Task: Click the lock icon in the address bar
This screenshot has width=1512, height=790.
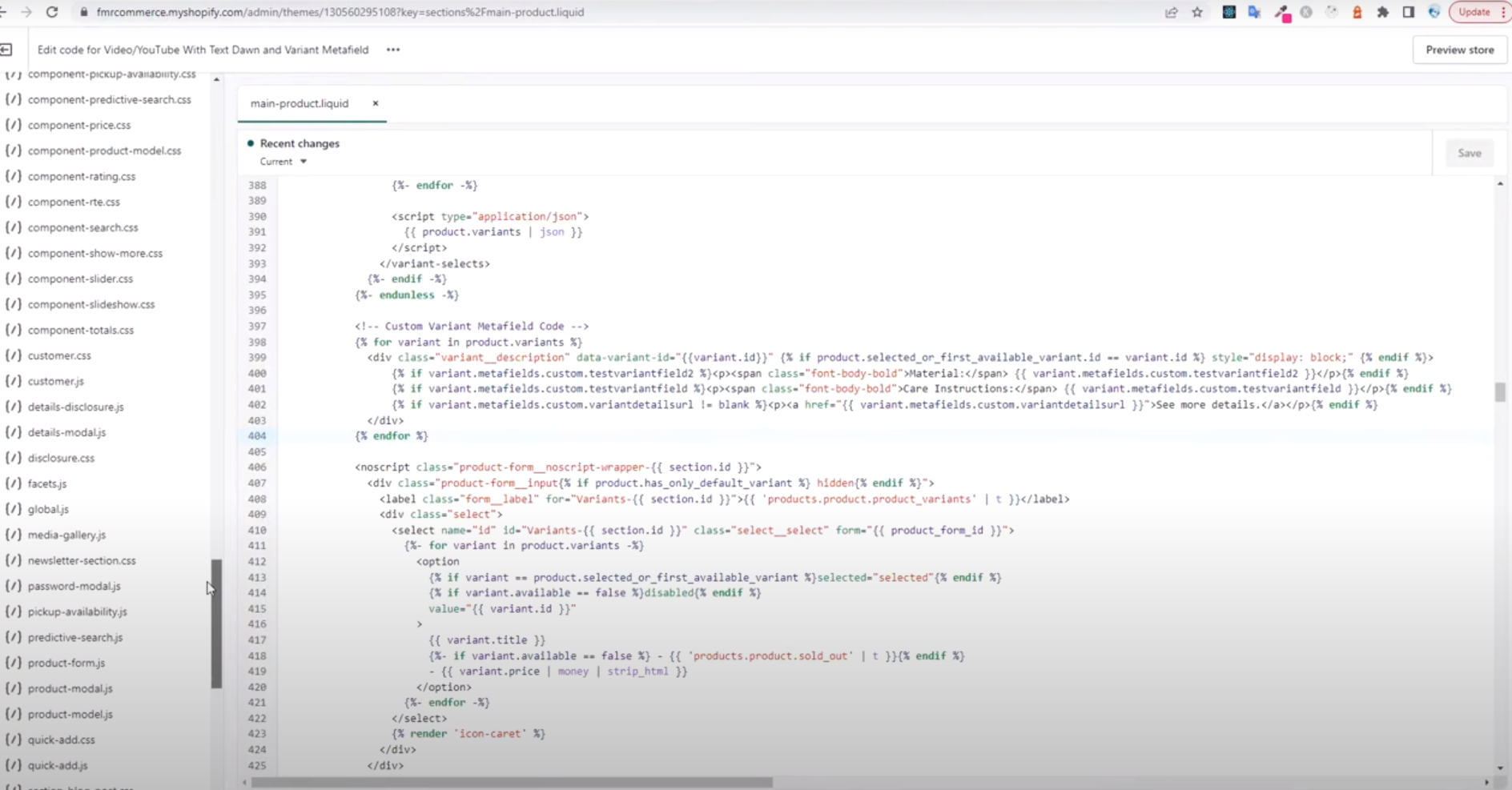Action: point(82,12)
